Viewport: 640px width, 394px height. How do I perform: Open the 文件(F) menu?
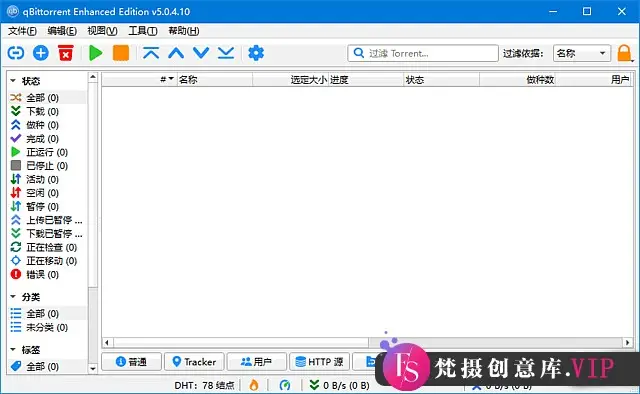pos(22,31)
